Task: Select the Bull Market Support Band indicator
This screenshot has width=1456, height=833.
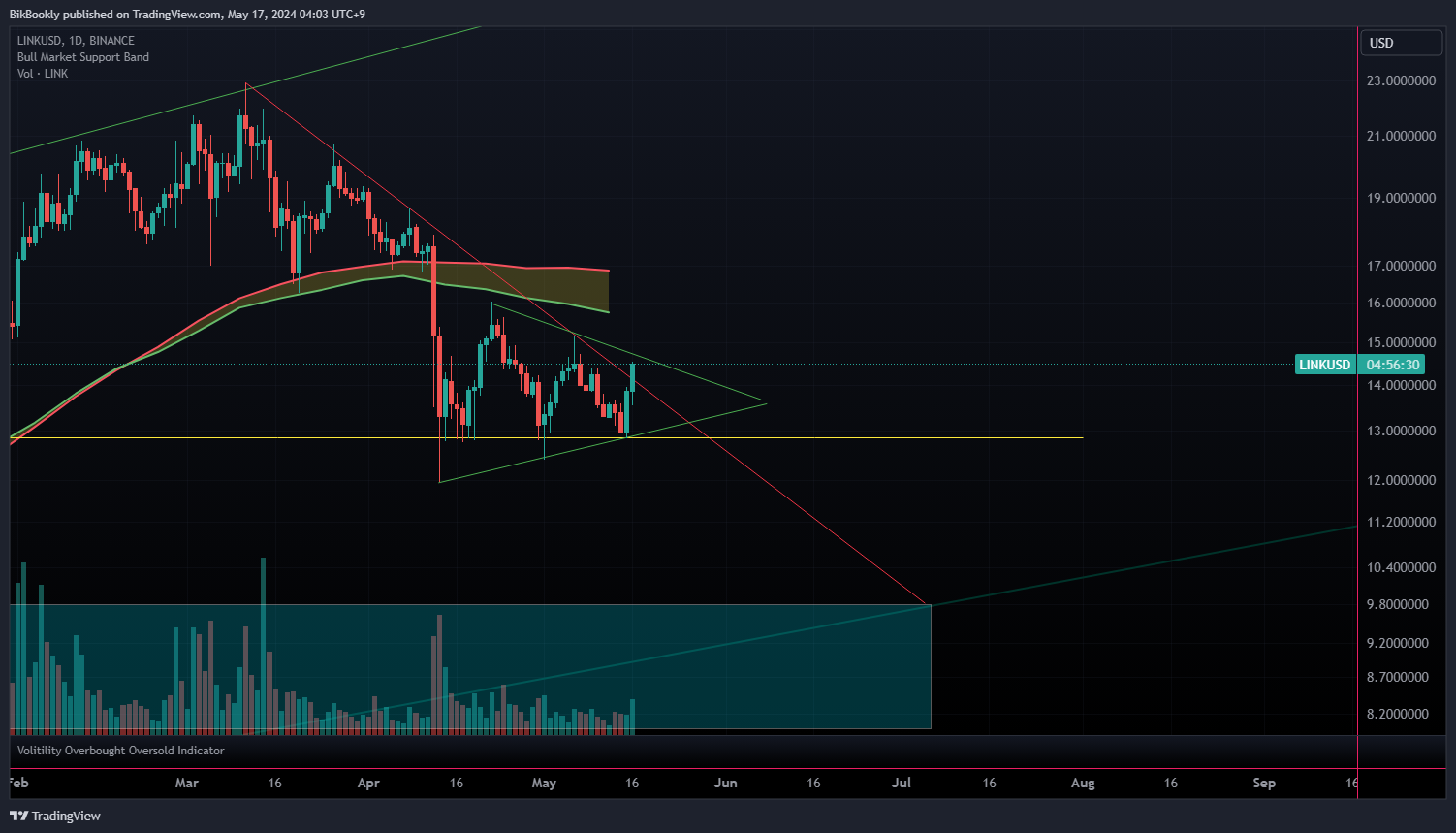Action: [83, 57]
